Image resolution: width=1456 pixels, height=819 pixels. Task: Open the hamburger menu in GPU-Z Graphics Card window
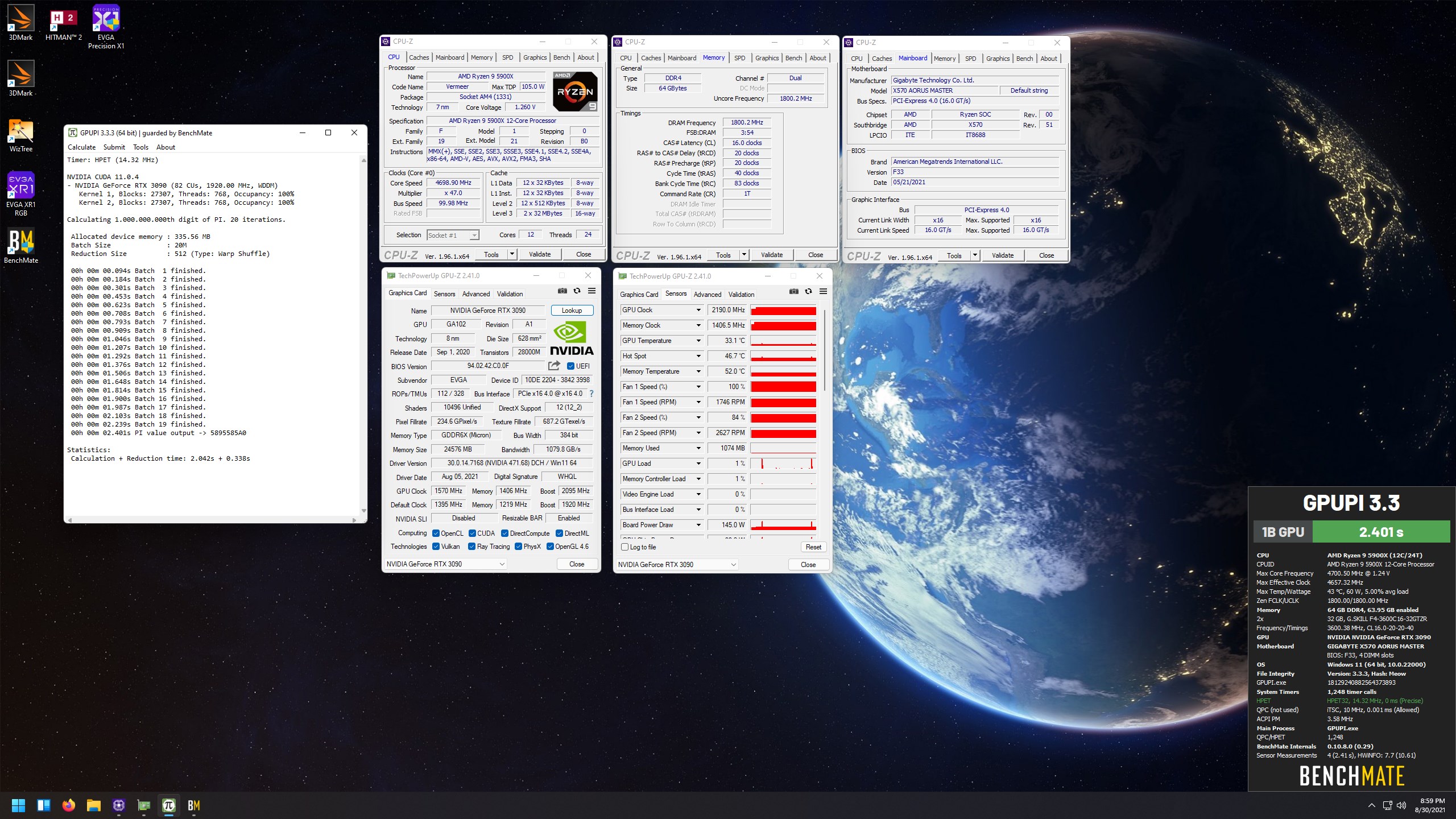tap(591, 291)
